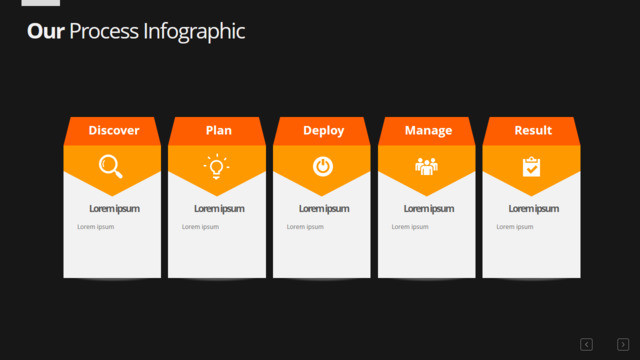
Task: Click the people group icon under Manage
Action: [x=427, y=167]
